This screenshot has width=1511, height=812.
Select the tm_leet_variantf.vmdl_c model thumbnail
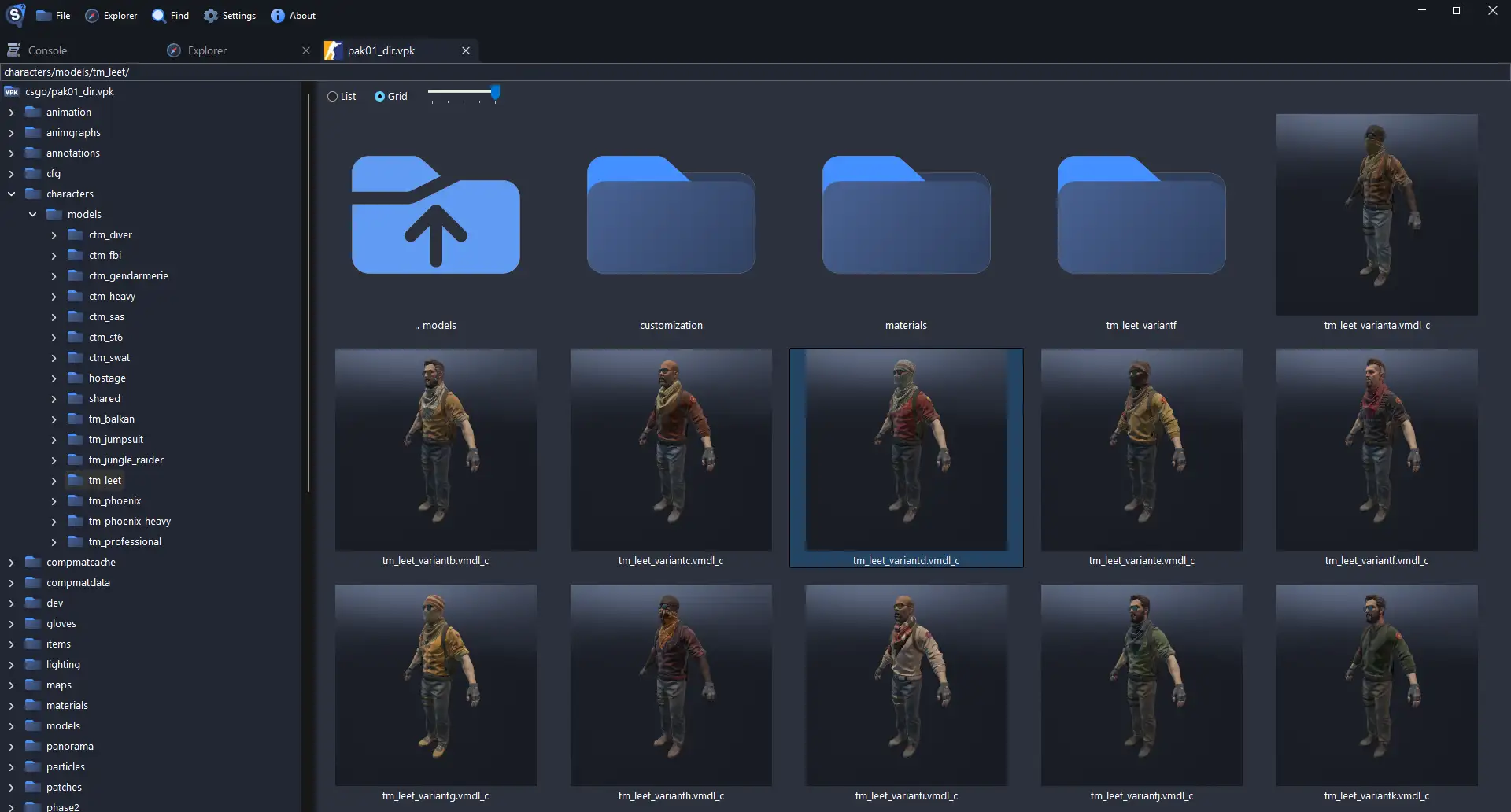(1376, 450)
